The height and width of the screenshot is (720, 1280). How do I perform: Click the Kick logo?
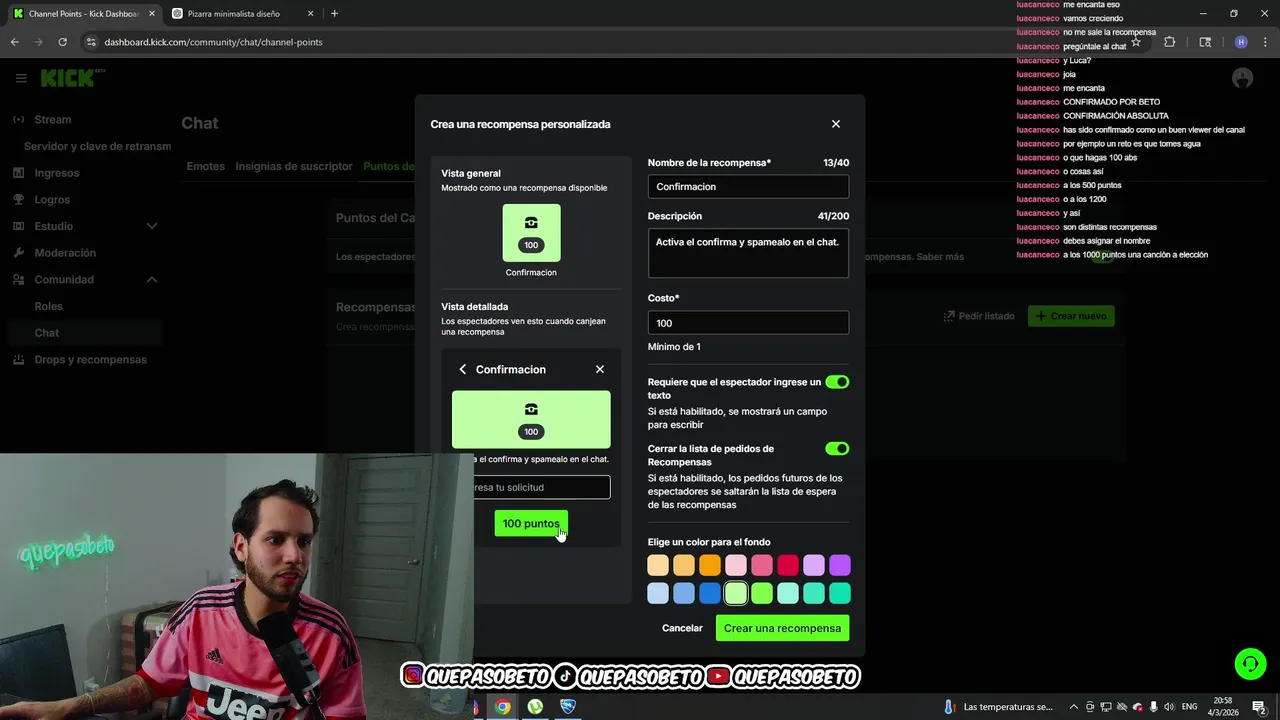click(x=72, y=78)
